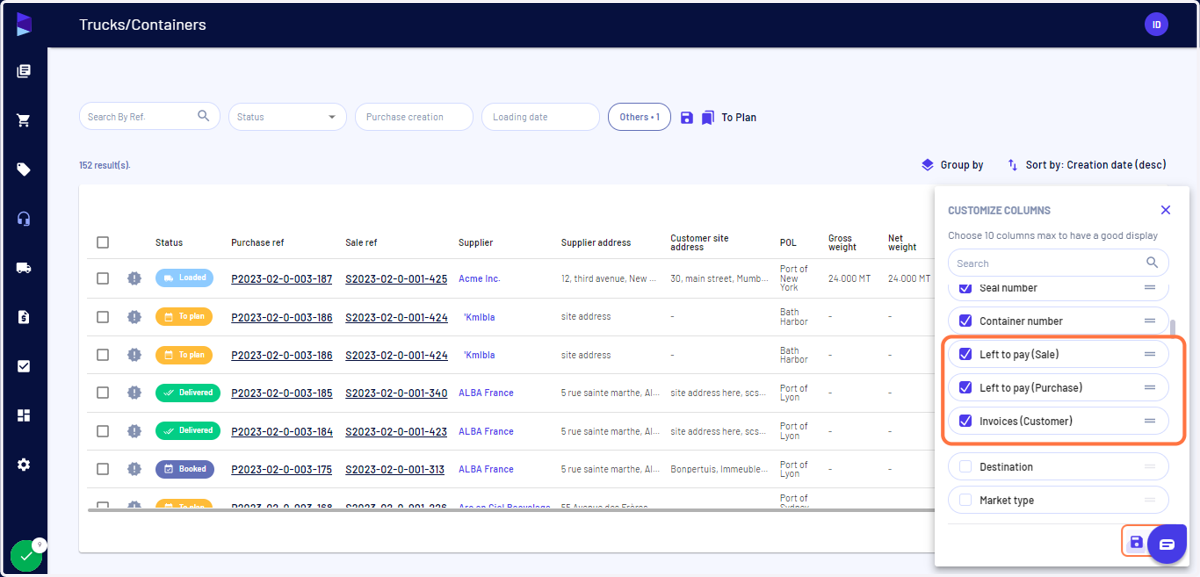This screenshot has width=1200, height=577.
Task: Click the app logo in the sidebar
Action: click(x=24, y=24)
